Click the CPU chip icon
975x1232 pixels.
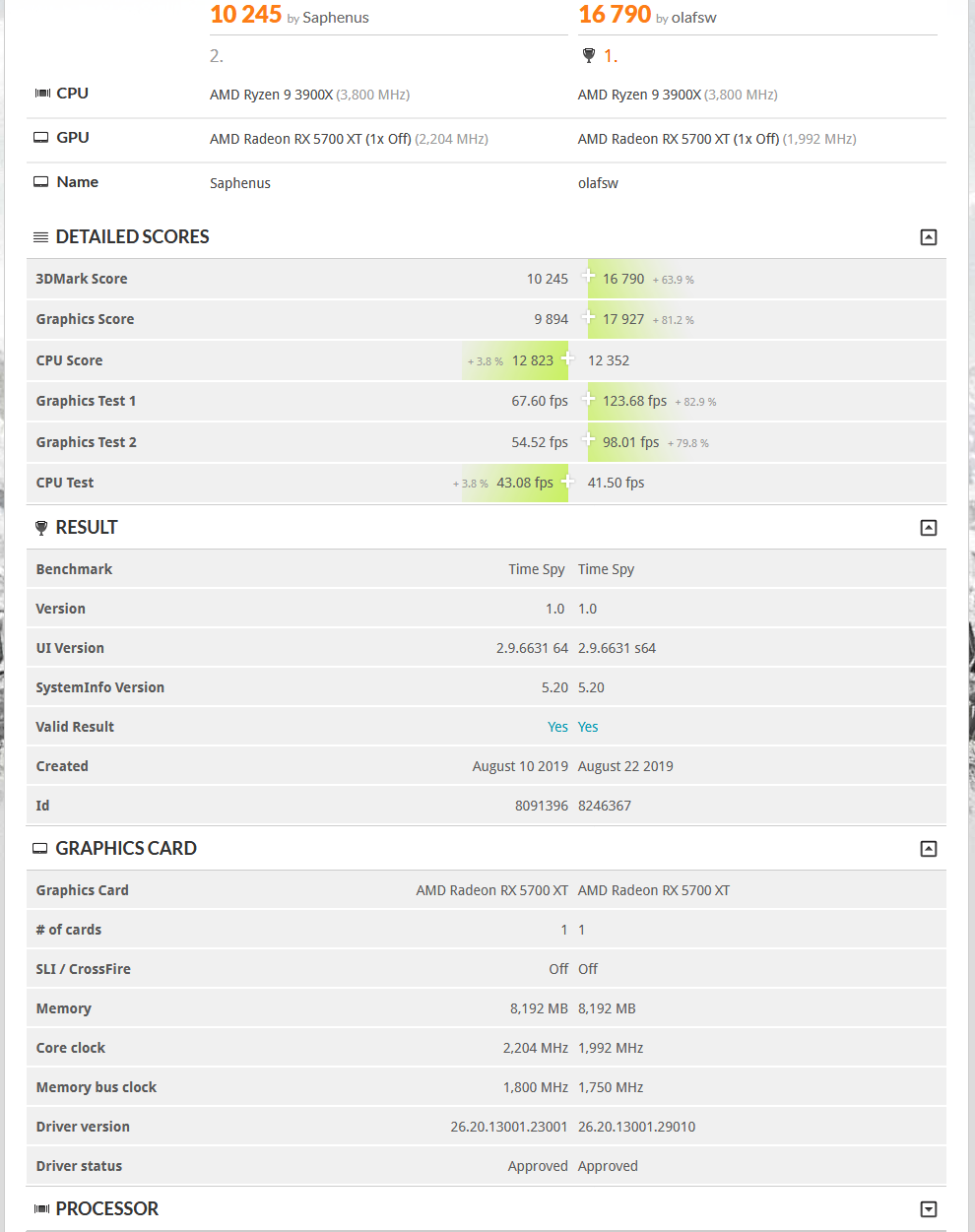[x=42, y=94]
